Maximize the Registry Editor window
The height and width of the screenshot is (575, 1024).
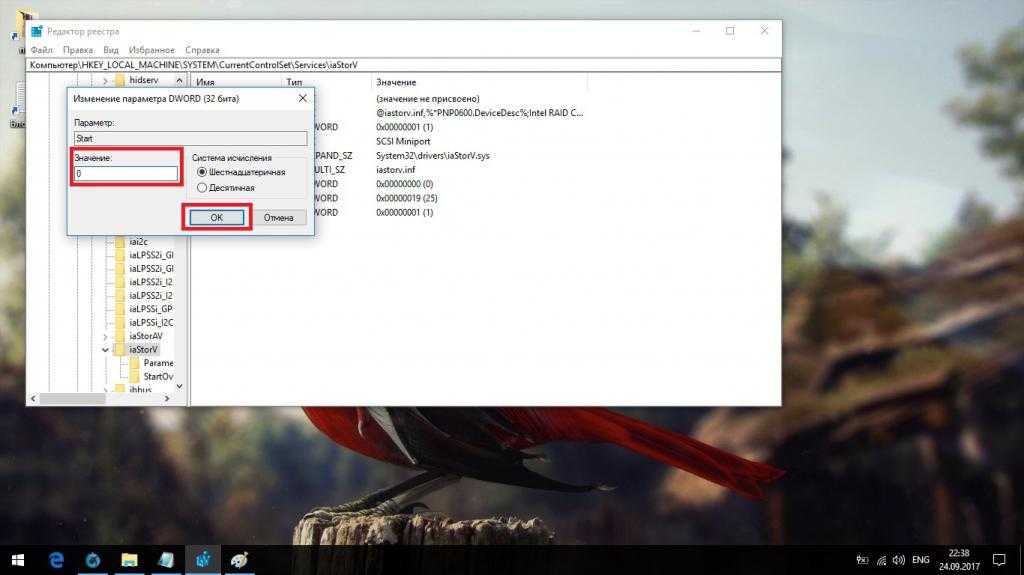730,31
